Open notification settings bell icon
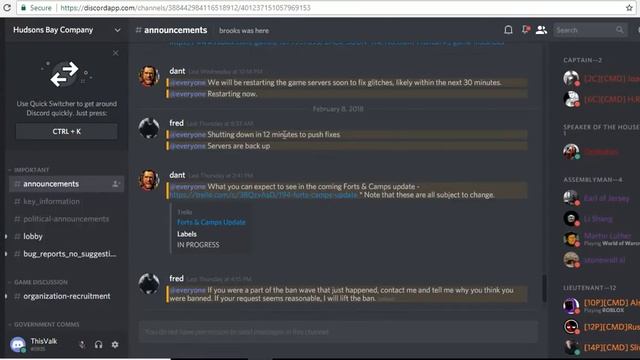This screenshot has height=360, width=640. pyautogui.click(x=508, y=30)
